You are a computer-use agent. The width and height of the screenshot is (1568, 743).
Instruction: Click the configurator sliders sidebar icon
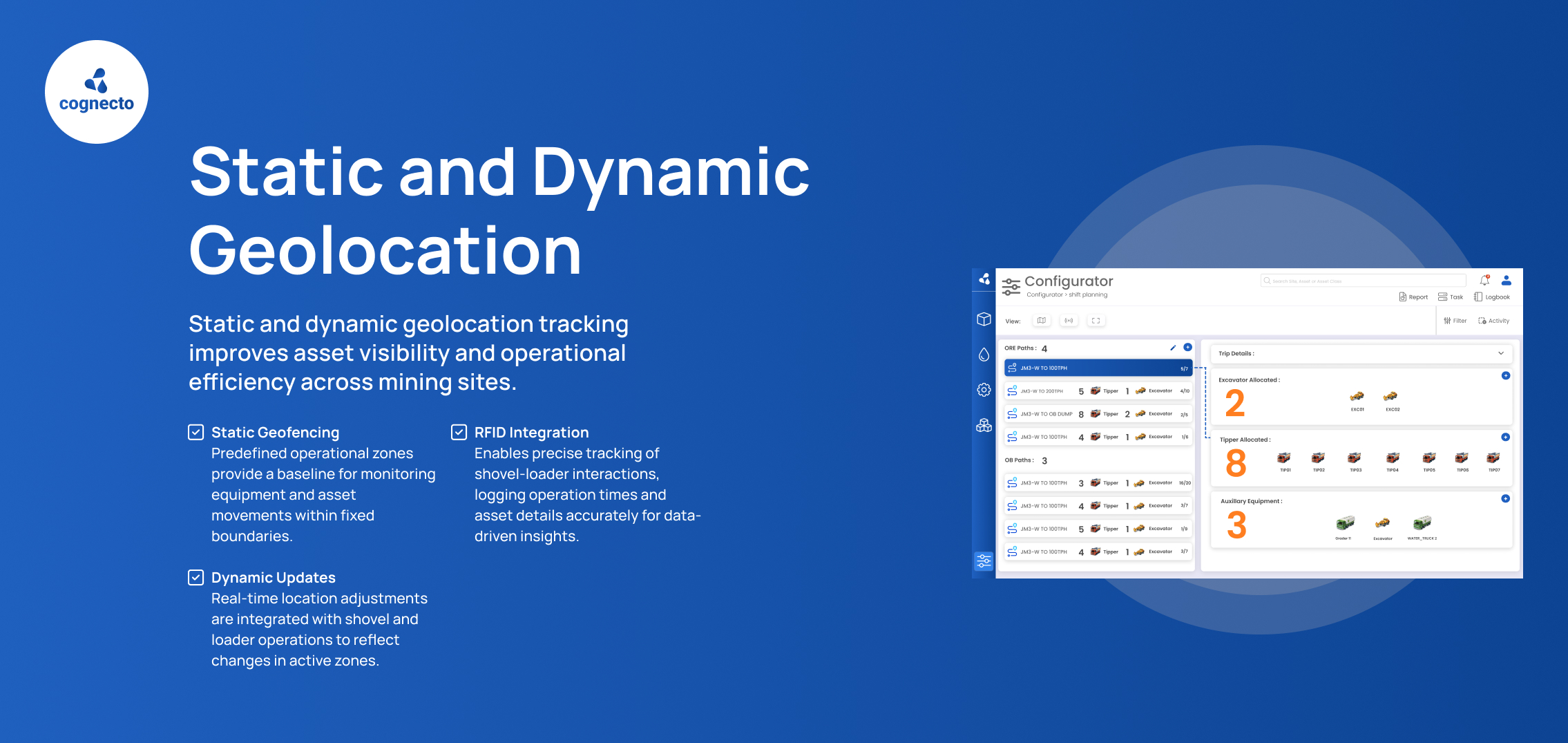(984, 561)
